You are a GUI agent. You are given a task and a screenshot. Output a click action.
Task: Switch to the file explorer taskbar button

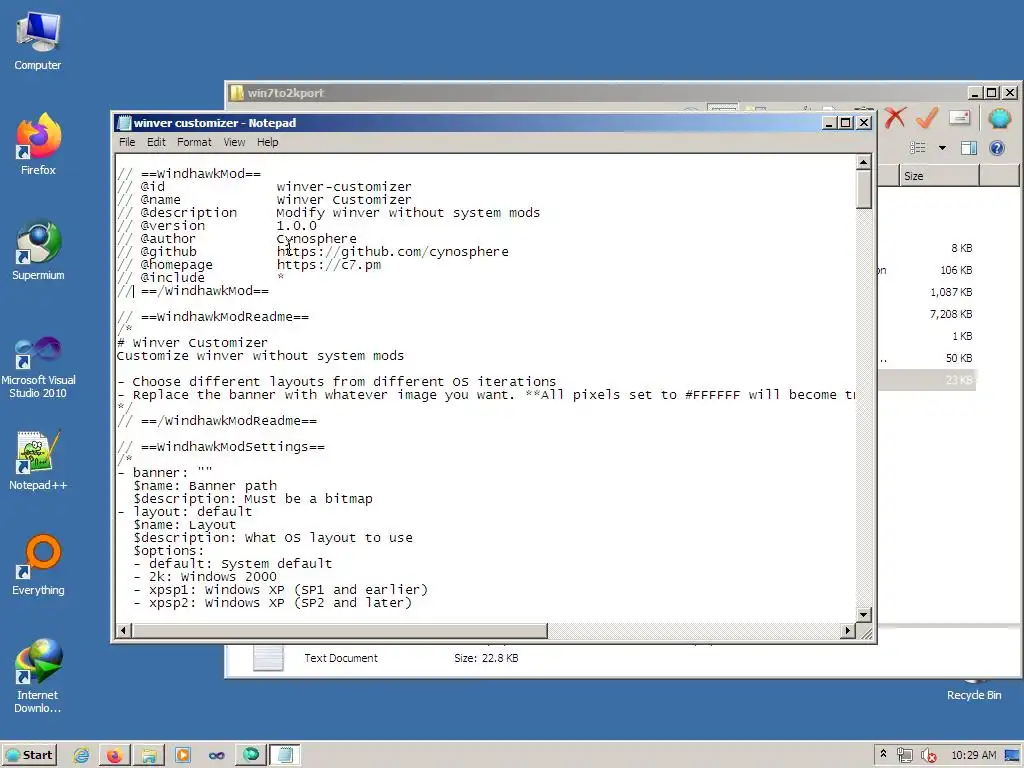(x=149, y=755)
